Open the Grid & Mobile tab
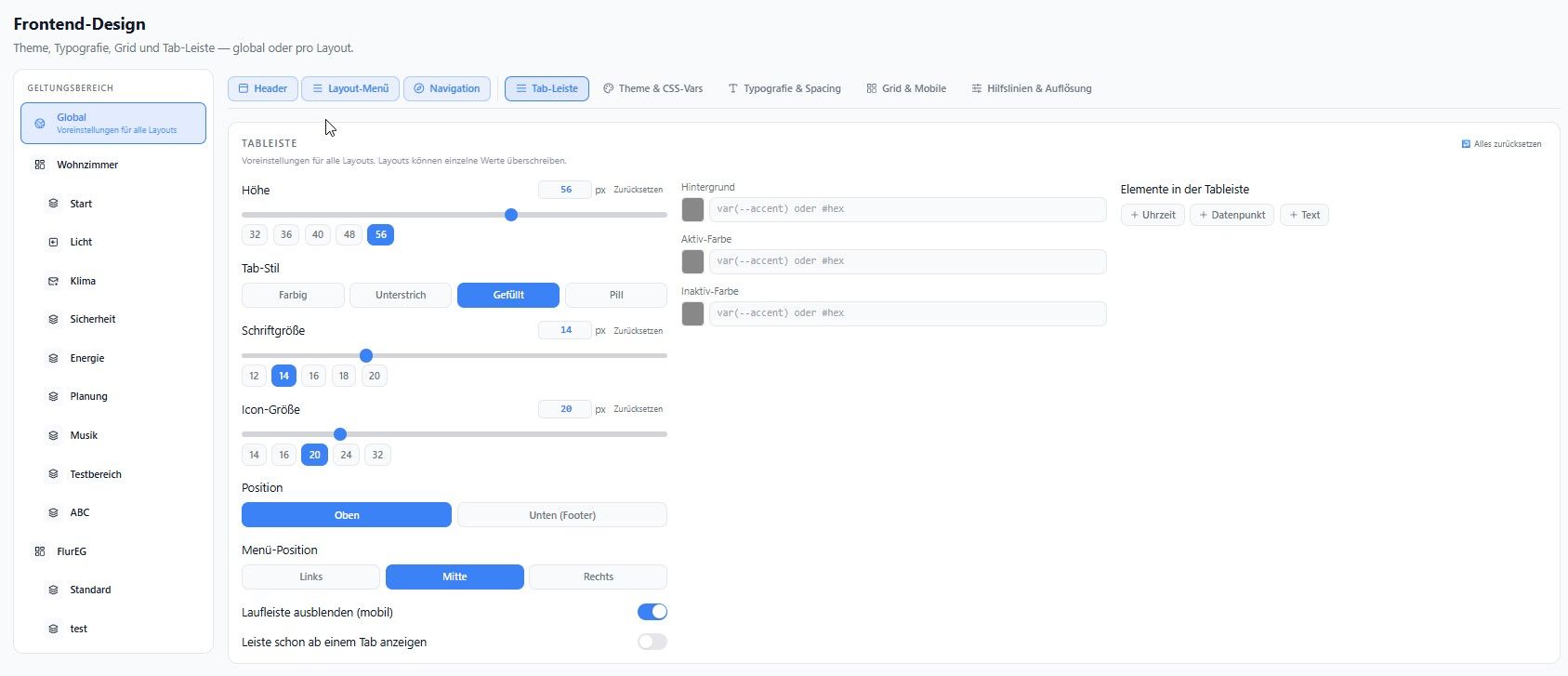Image resolution: width=1568 pixels, height=676 pixels. click(x=906, y=88)
